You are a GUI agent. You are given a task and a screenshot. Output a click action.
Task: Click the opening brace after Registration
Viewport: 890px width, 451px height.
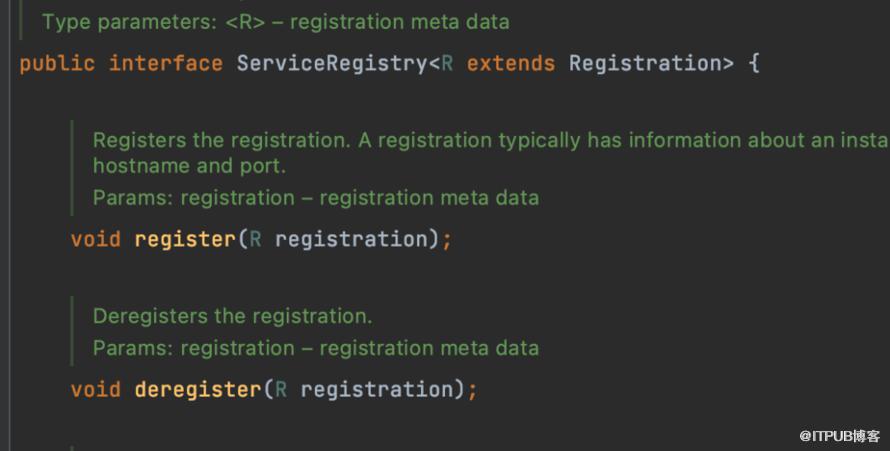tap(753, 64)
